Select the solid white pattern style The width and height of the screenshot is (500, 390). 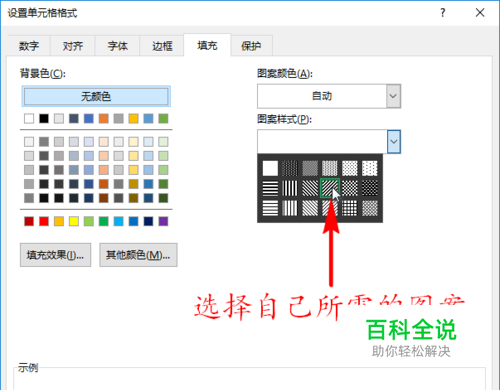tap(270, 168)
